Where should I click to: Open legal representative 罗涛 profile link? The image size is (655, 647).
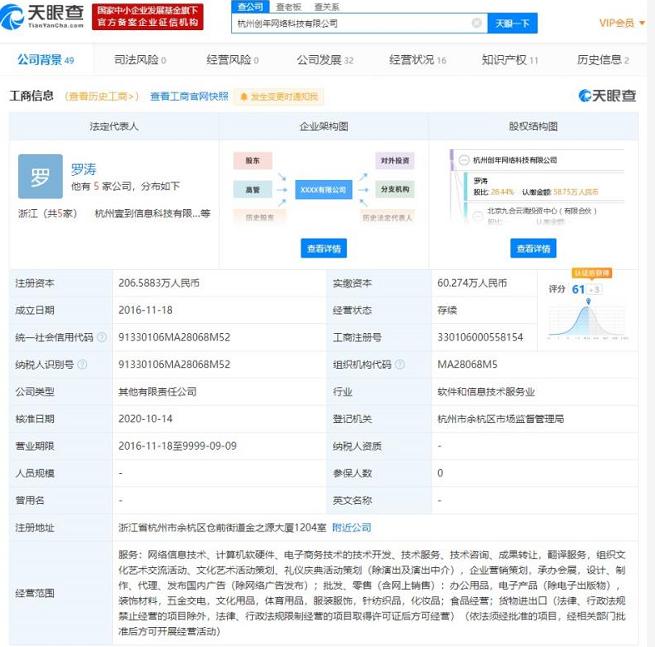pos(84,169)
